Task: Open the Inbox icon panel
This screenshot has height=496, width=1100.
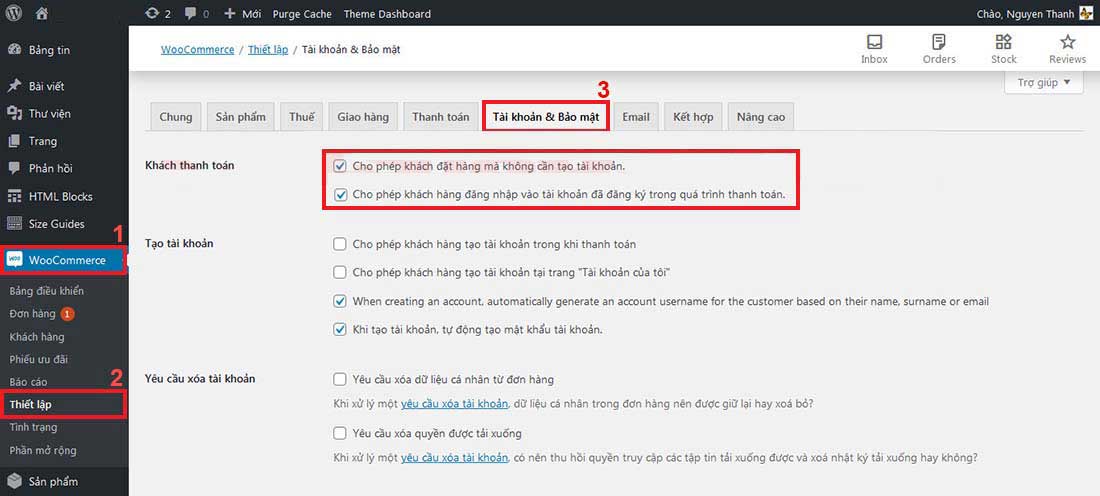Action: pos(874,41)
